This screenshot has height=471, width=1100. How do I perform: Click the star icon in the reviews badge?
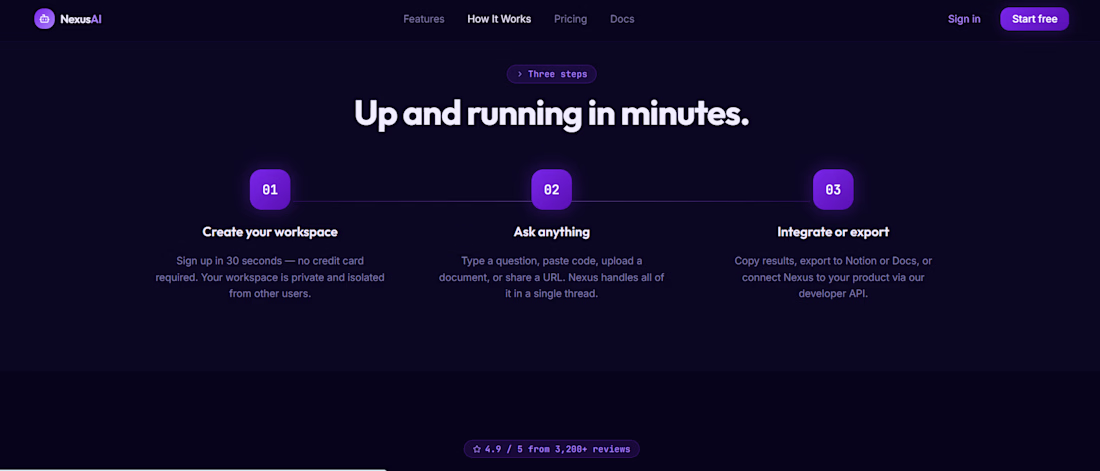tap(476, 449)
